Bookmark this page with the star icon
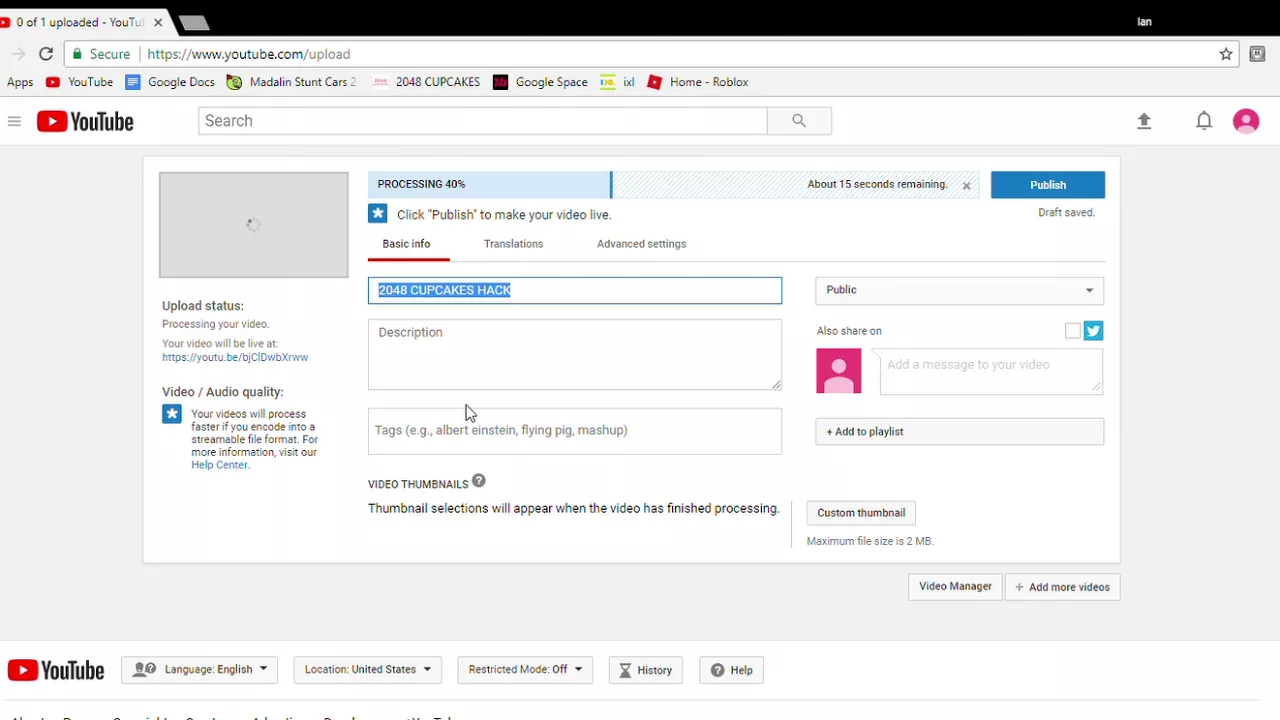The image size is (1280, 720). pos(1226,54)
